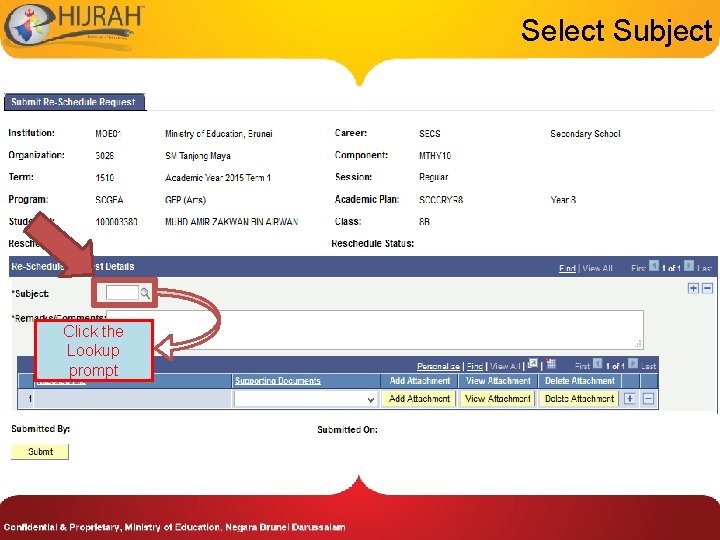This screenshot has width=720, height=540.
Task: Add a new Re-Schedule Request Details row with plus icon beside Subject
Action: (693, 288)
